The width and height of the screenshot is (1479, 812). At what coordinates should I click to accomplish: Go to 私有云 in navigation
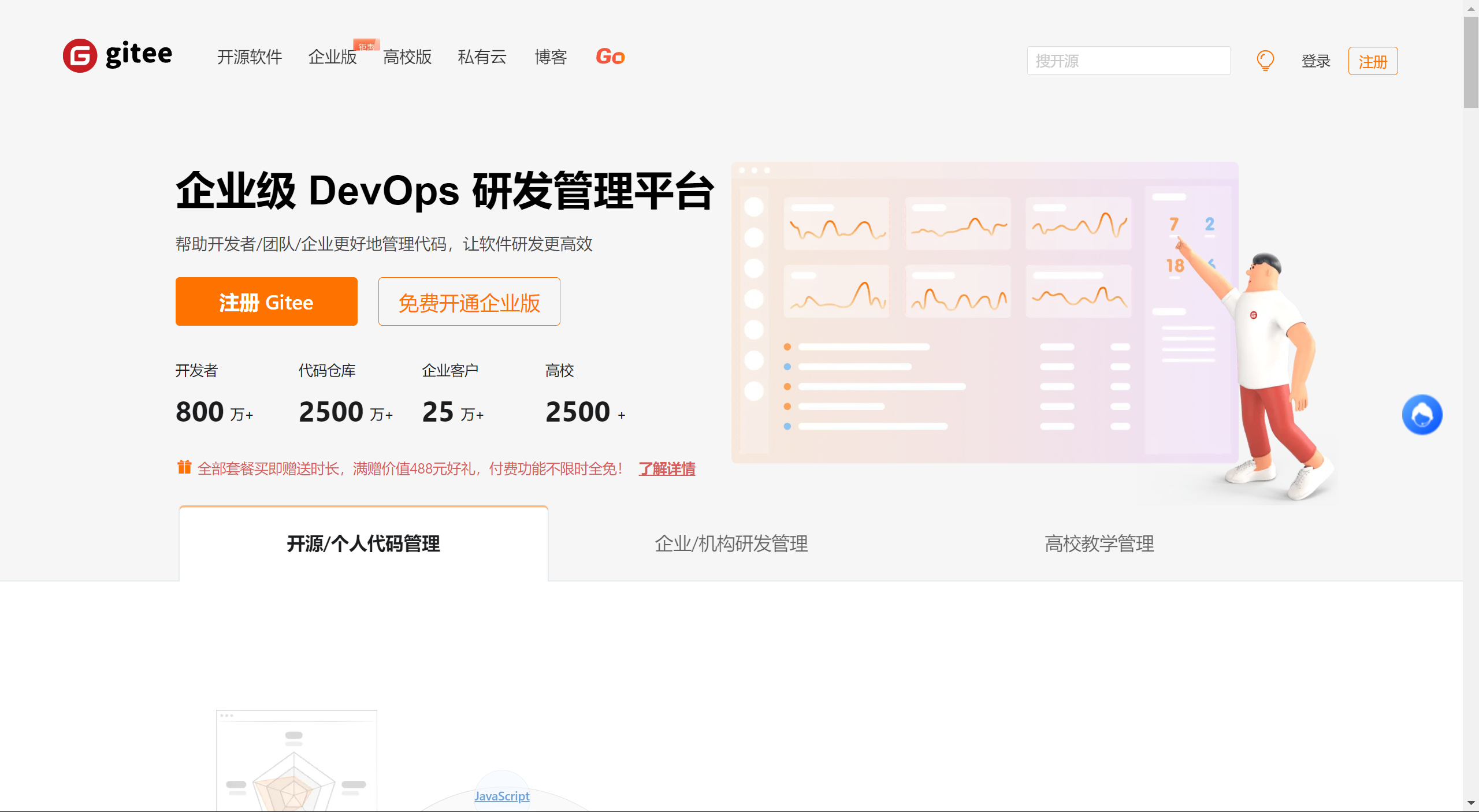[x=482, y=57]
